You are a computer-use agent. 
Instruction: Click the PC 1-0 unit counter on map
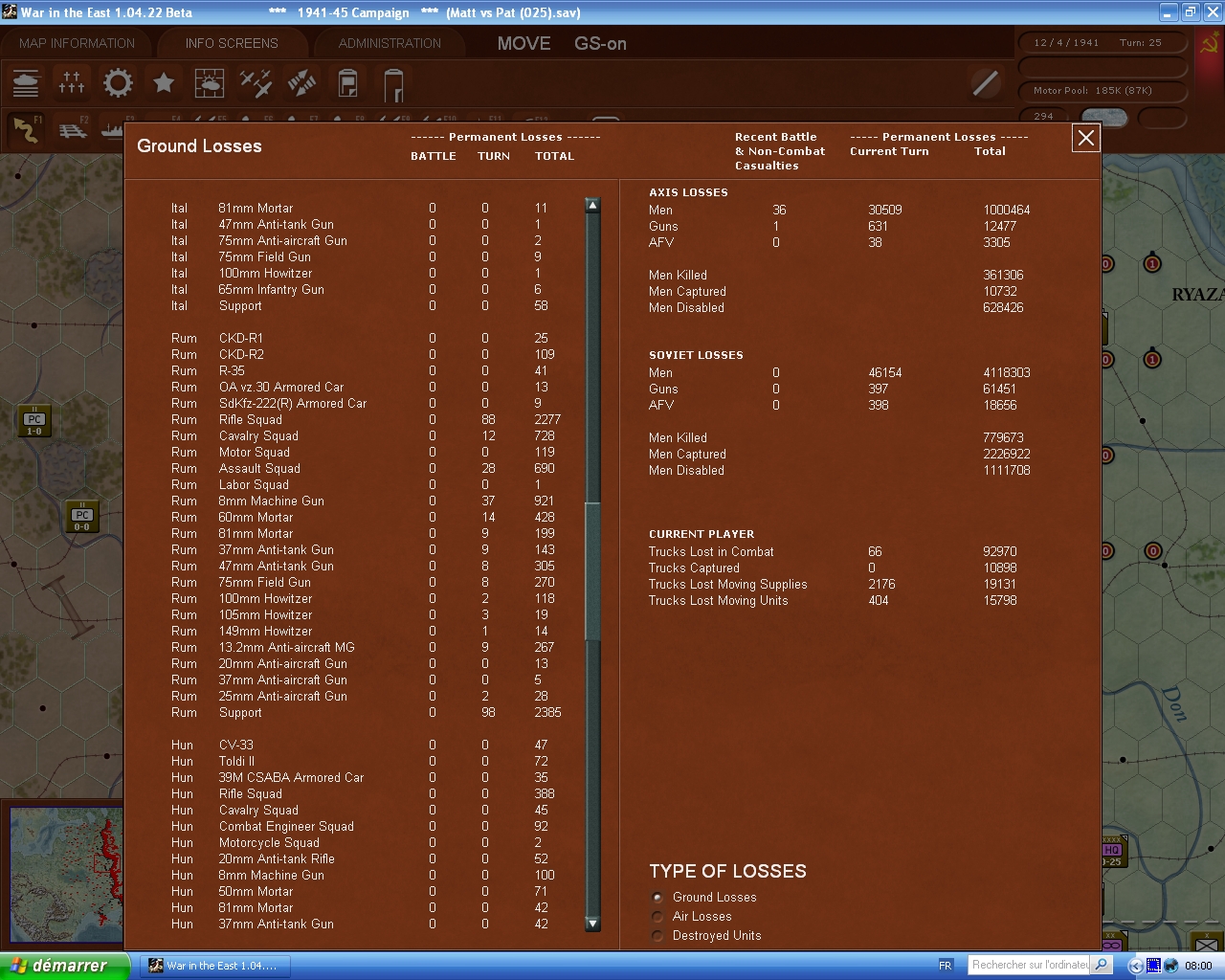point(34,422)
